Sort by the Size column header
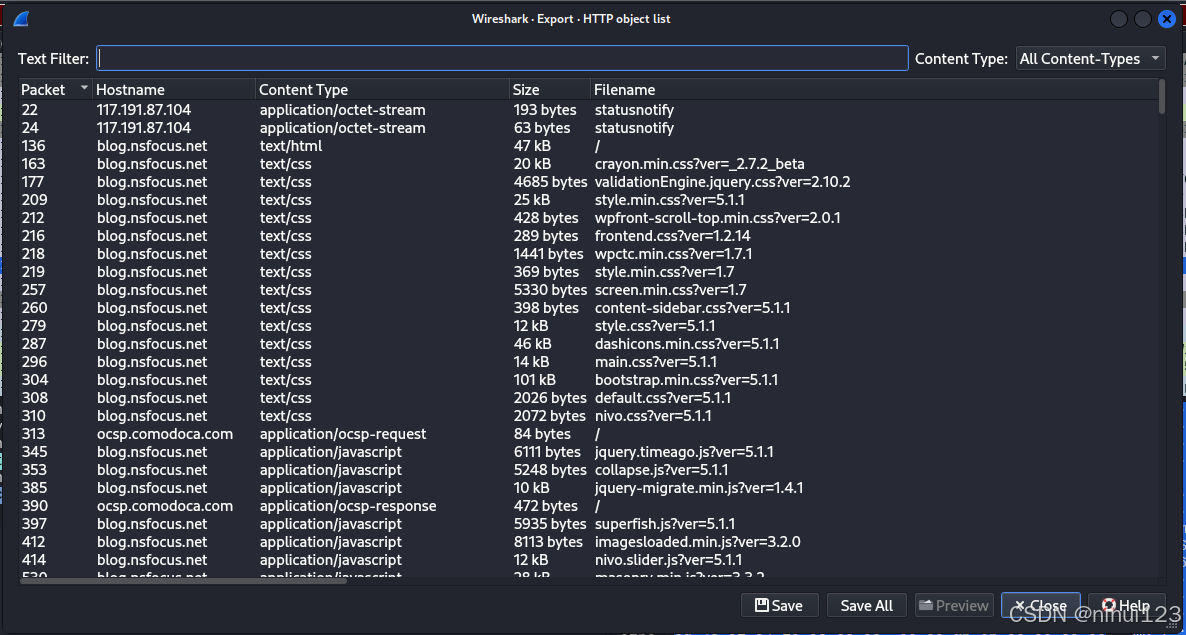 point(550,89)
